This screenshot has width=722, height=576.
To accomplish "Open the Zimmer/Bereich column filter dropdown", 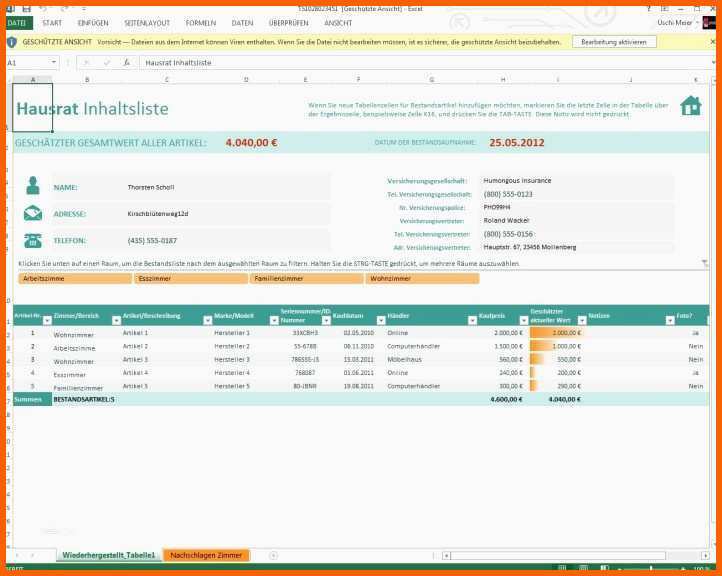I will point(116,320).
